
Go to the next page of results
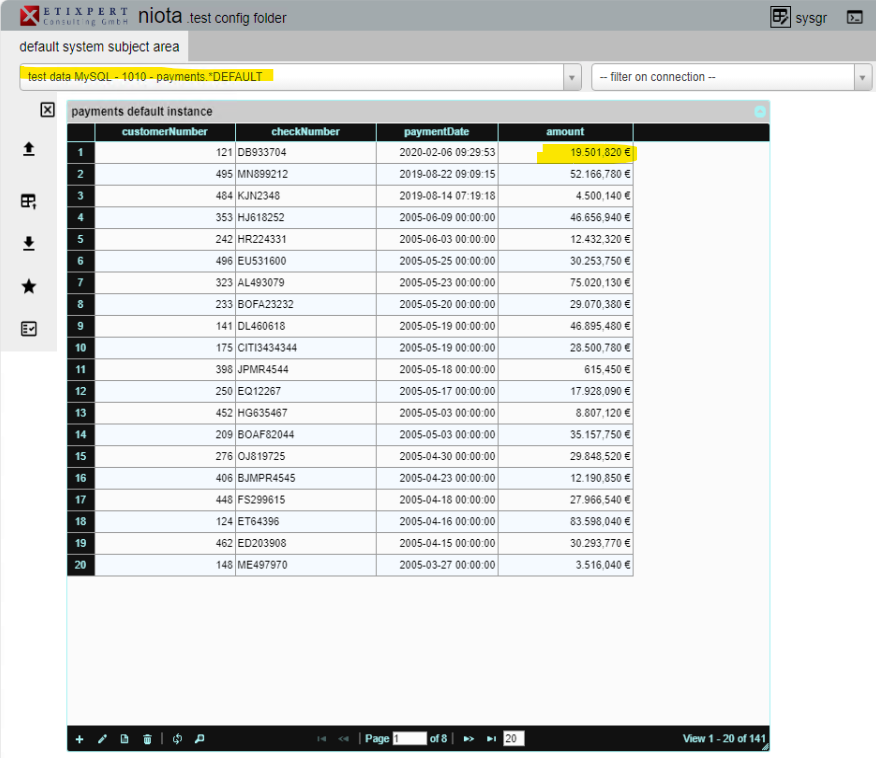[x=468, y=739]
